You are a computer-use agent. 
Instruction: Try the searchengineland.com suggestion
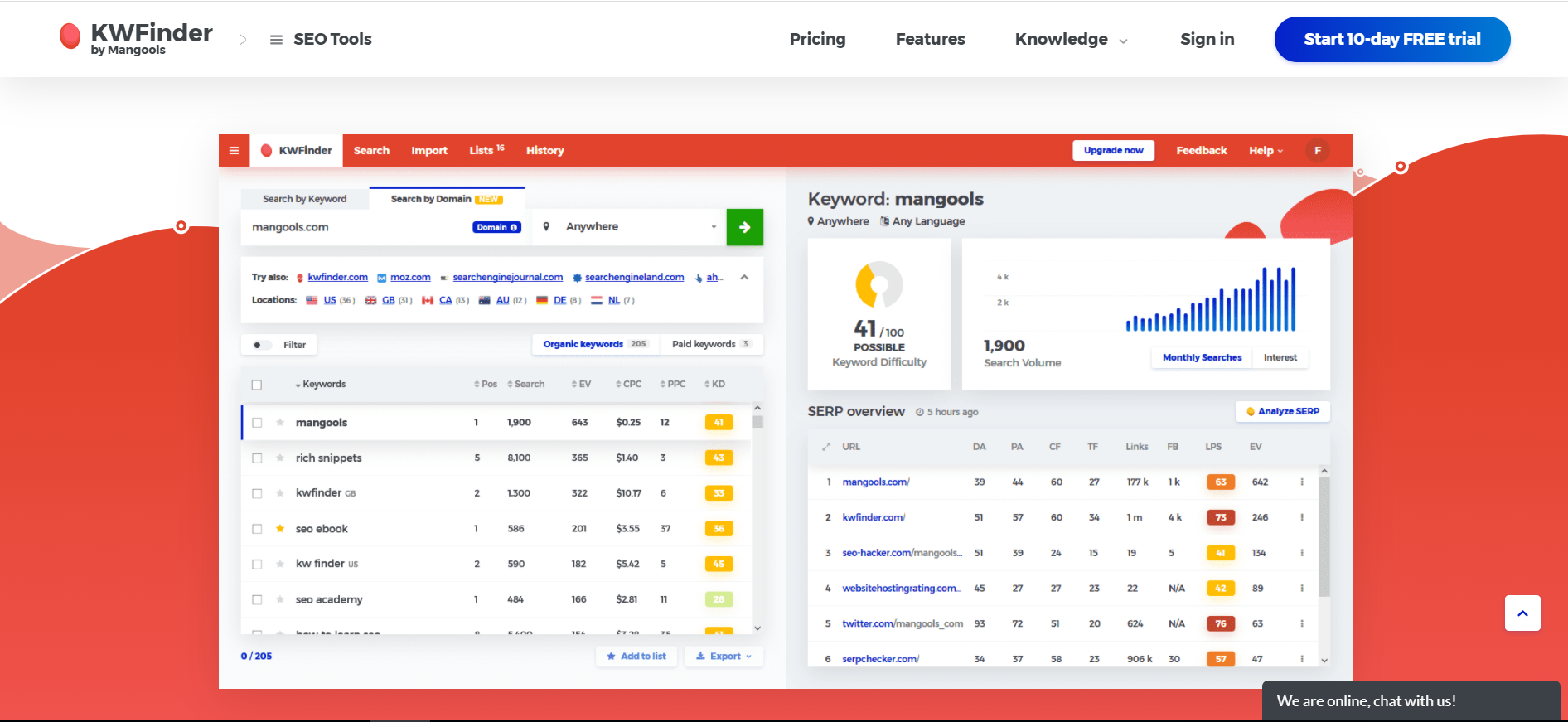(634, 277)
